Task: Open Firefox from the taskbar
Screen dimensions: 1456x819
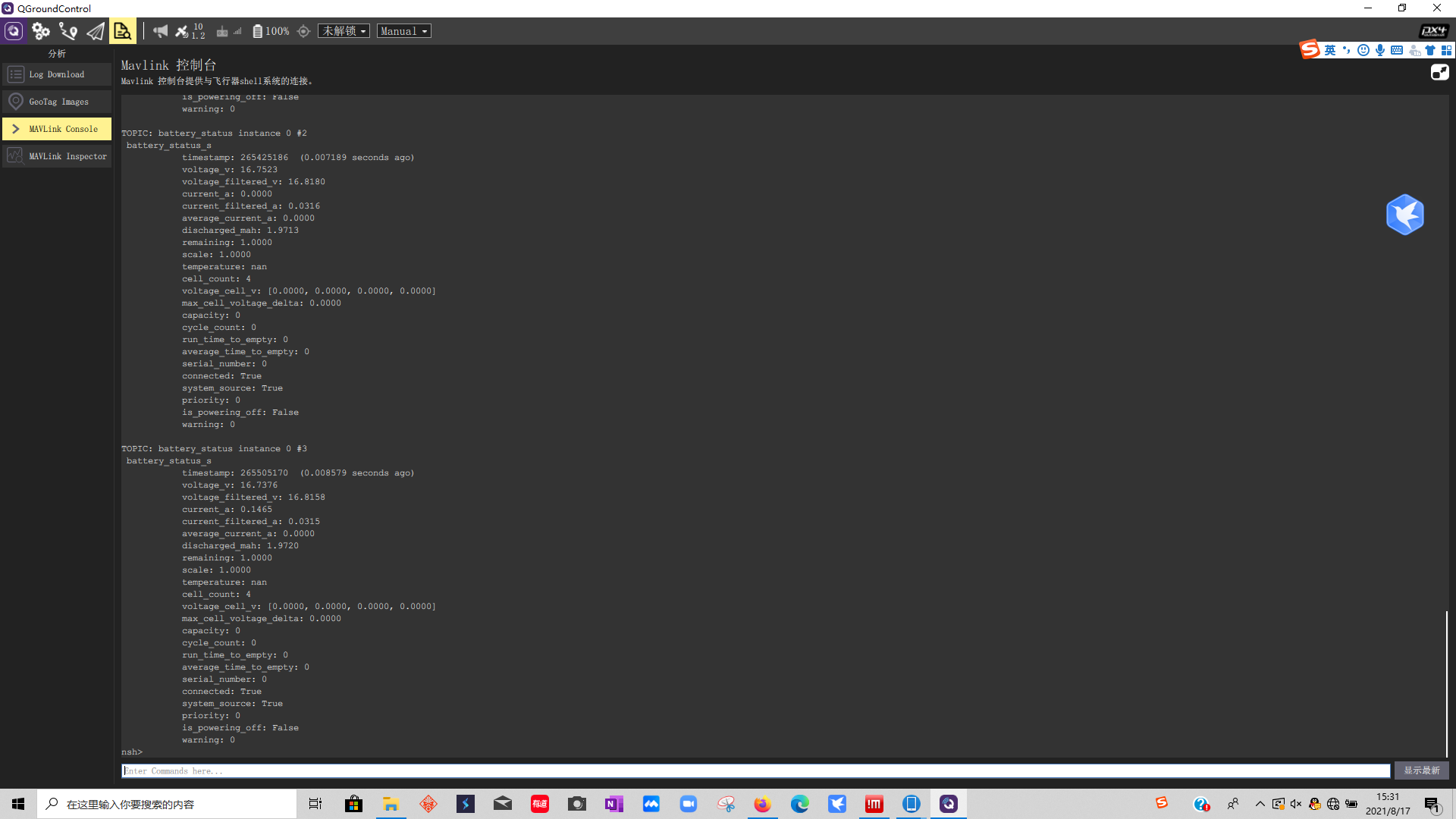Action: (x=762, y=804)
